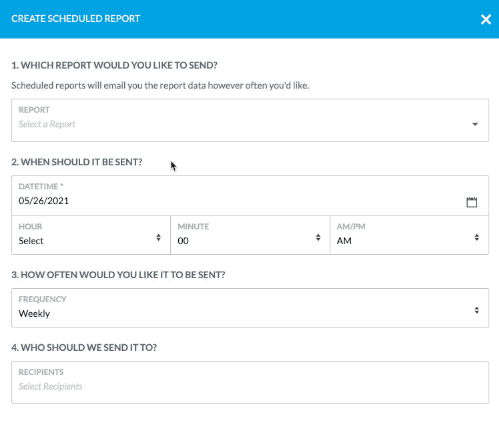Close the Create Scheduled Report dialog

coord(486,19)
